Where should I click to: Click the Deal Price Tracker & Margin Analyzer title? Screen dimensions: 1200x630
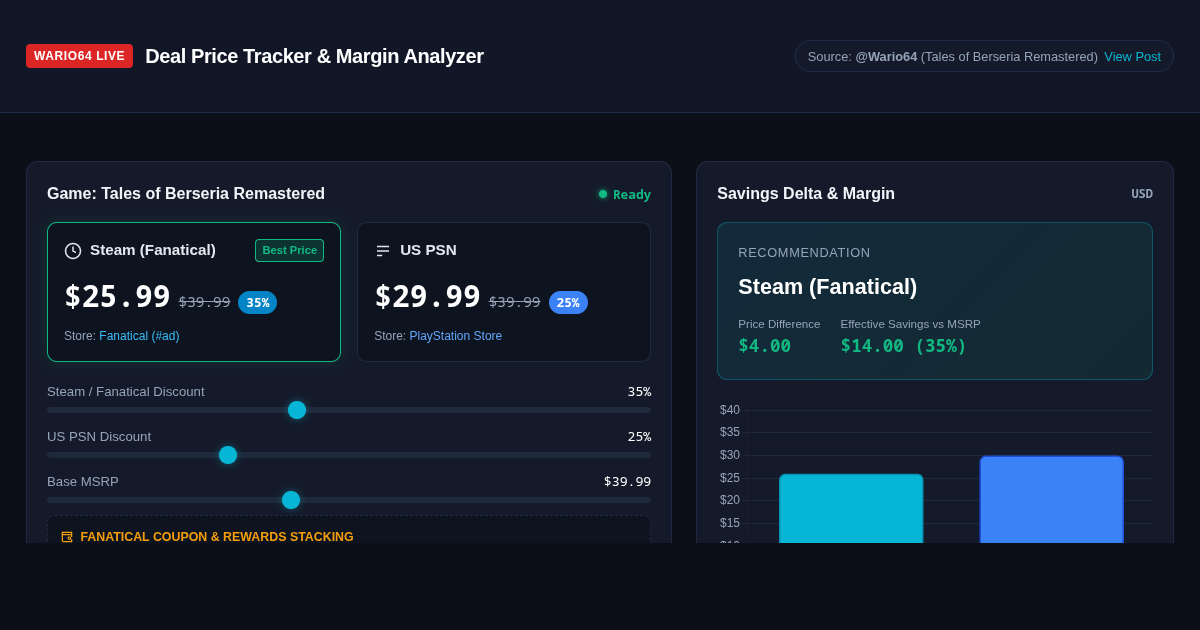point(314,56)
